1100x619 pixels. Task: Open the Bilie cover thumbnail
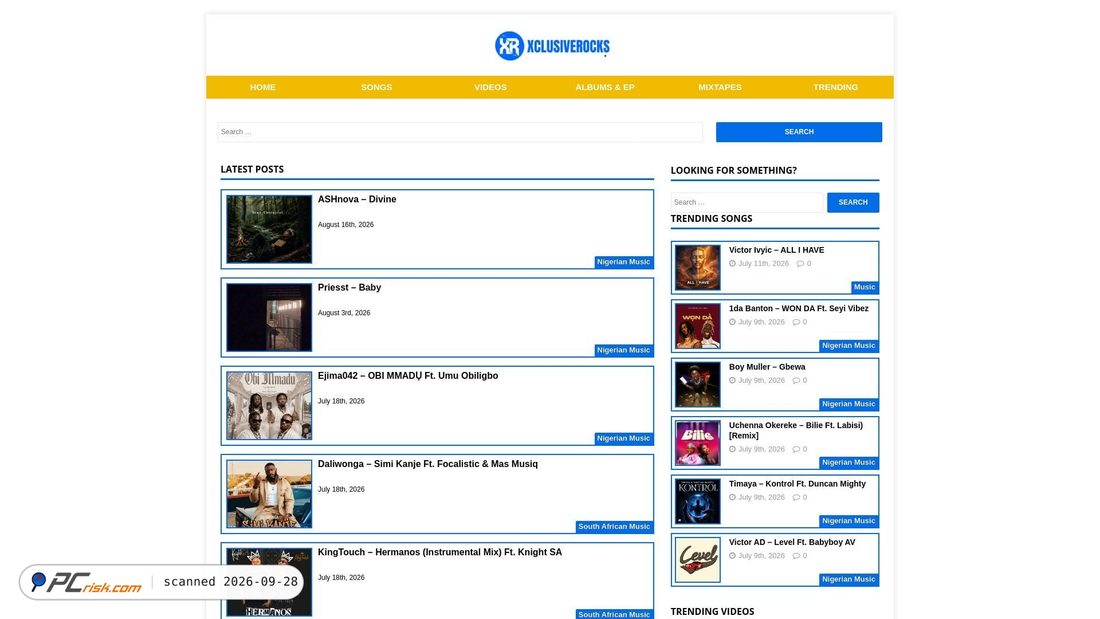697,443
